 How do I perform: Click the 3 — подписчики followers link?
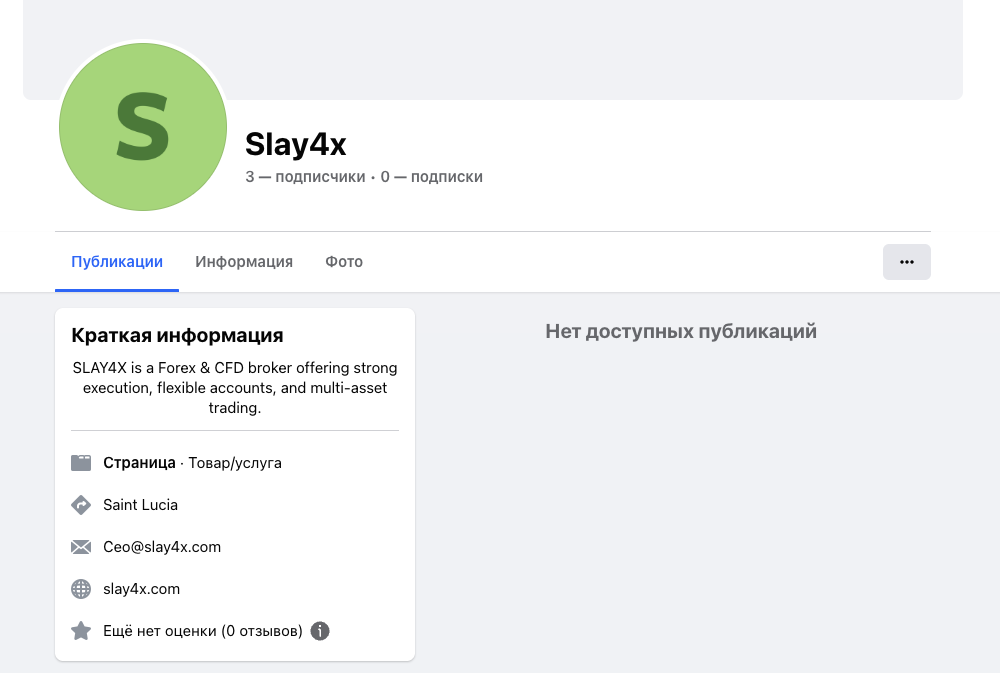click(x=305, y=177)
